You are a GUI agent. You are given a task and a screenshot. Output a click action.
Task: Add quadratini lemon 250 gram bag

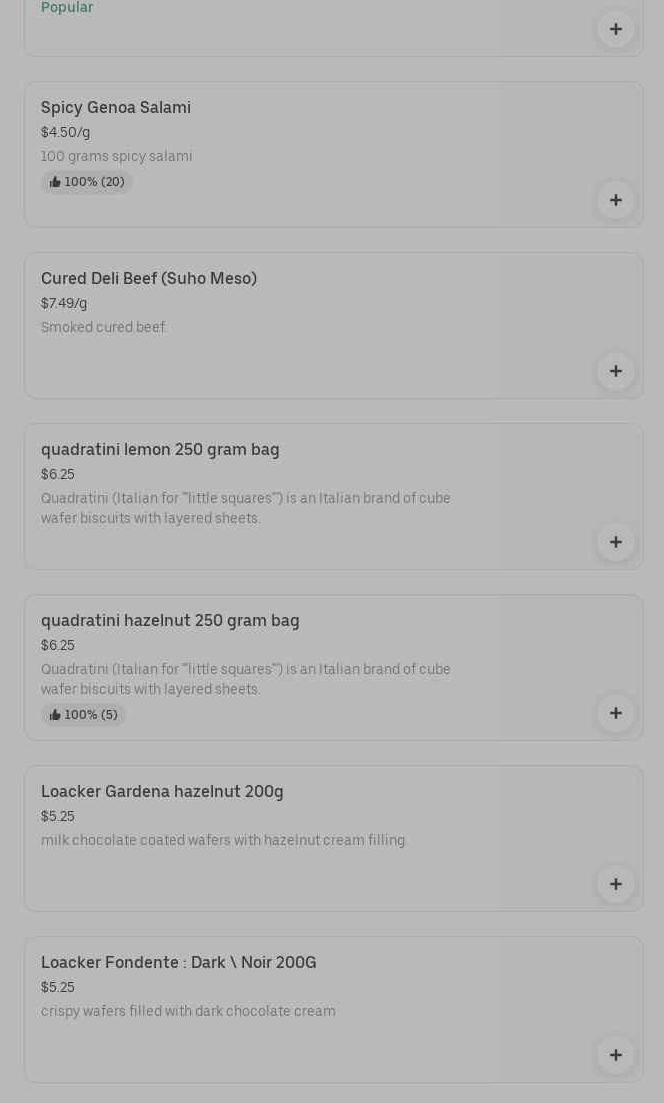click(615, 542)
